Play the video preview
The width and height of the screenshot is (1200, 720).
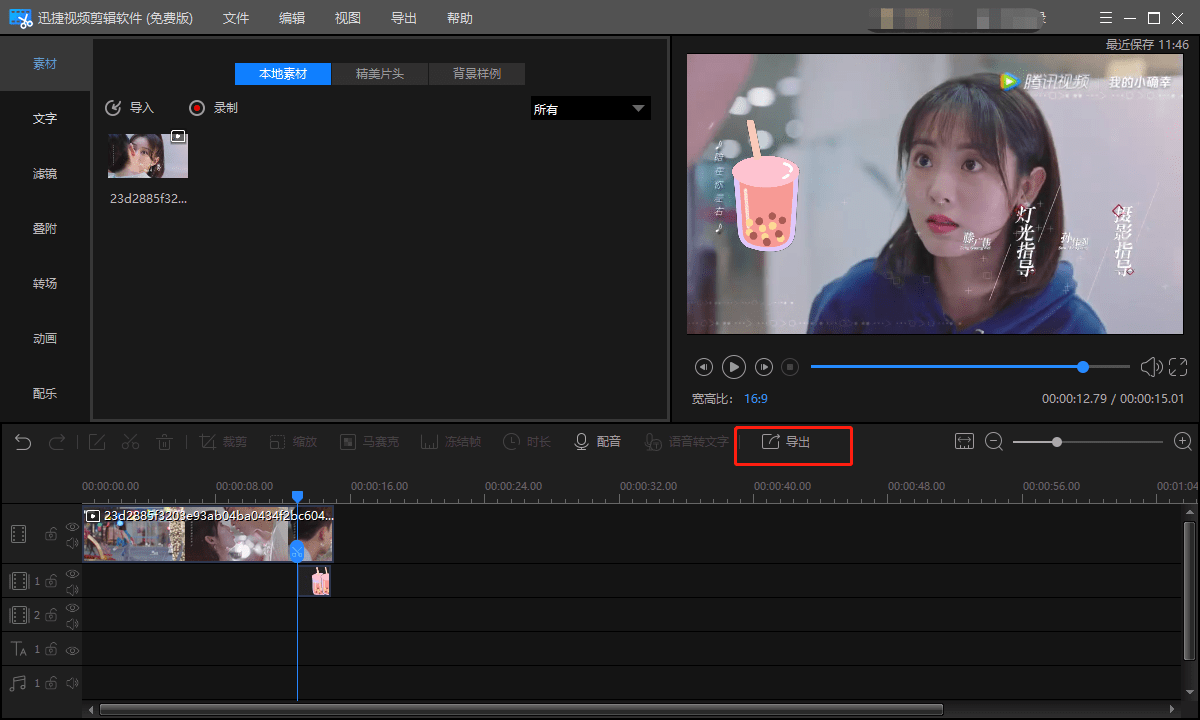tap(734, 367)
